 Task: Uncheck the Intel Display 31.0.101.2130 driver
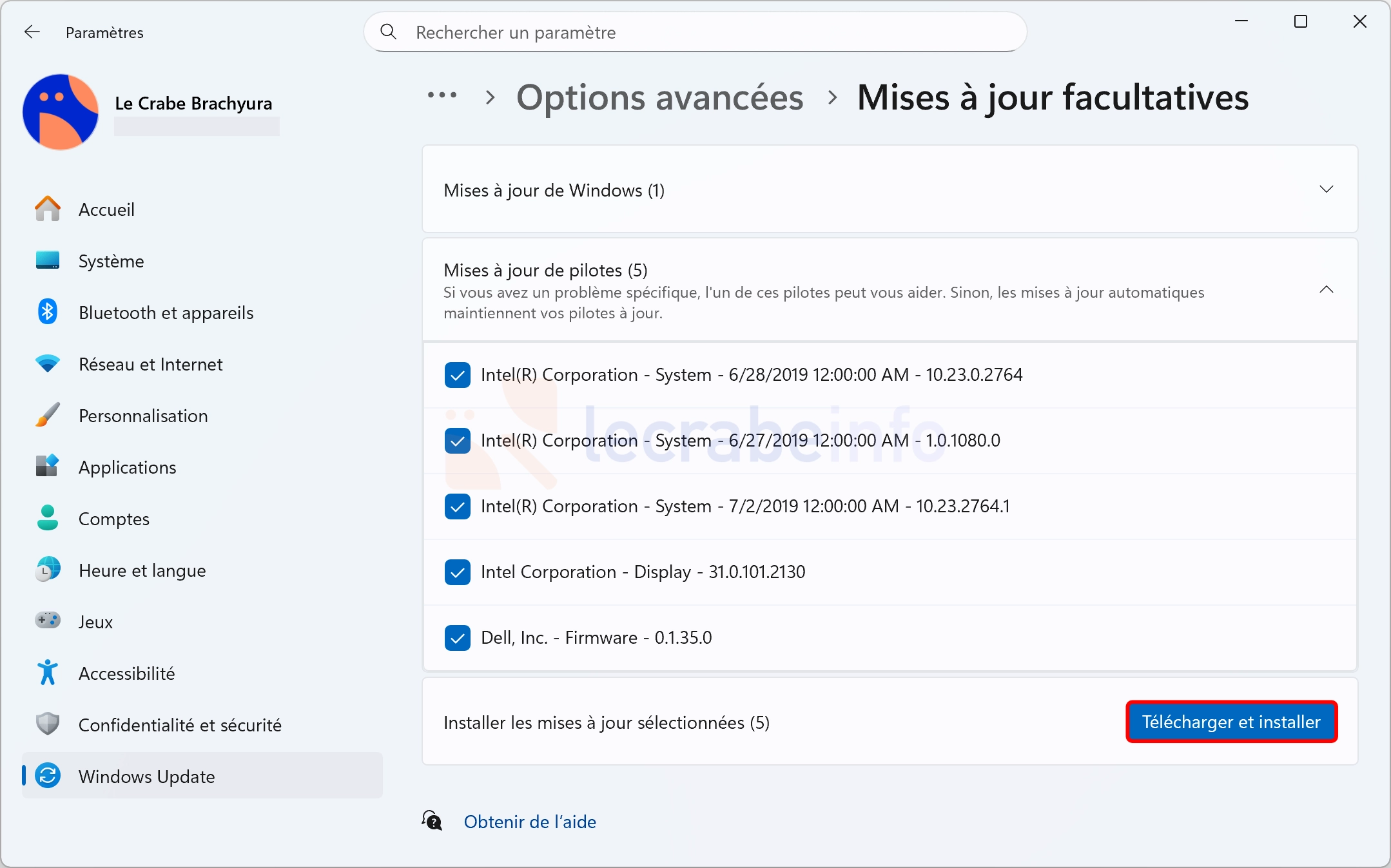pyautogui.click(x=457, y=572)
